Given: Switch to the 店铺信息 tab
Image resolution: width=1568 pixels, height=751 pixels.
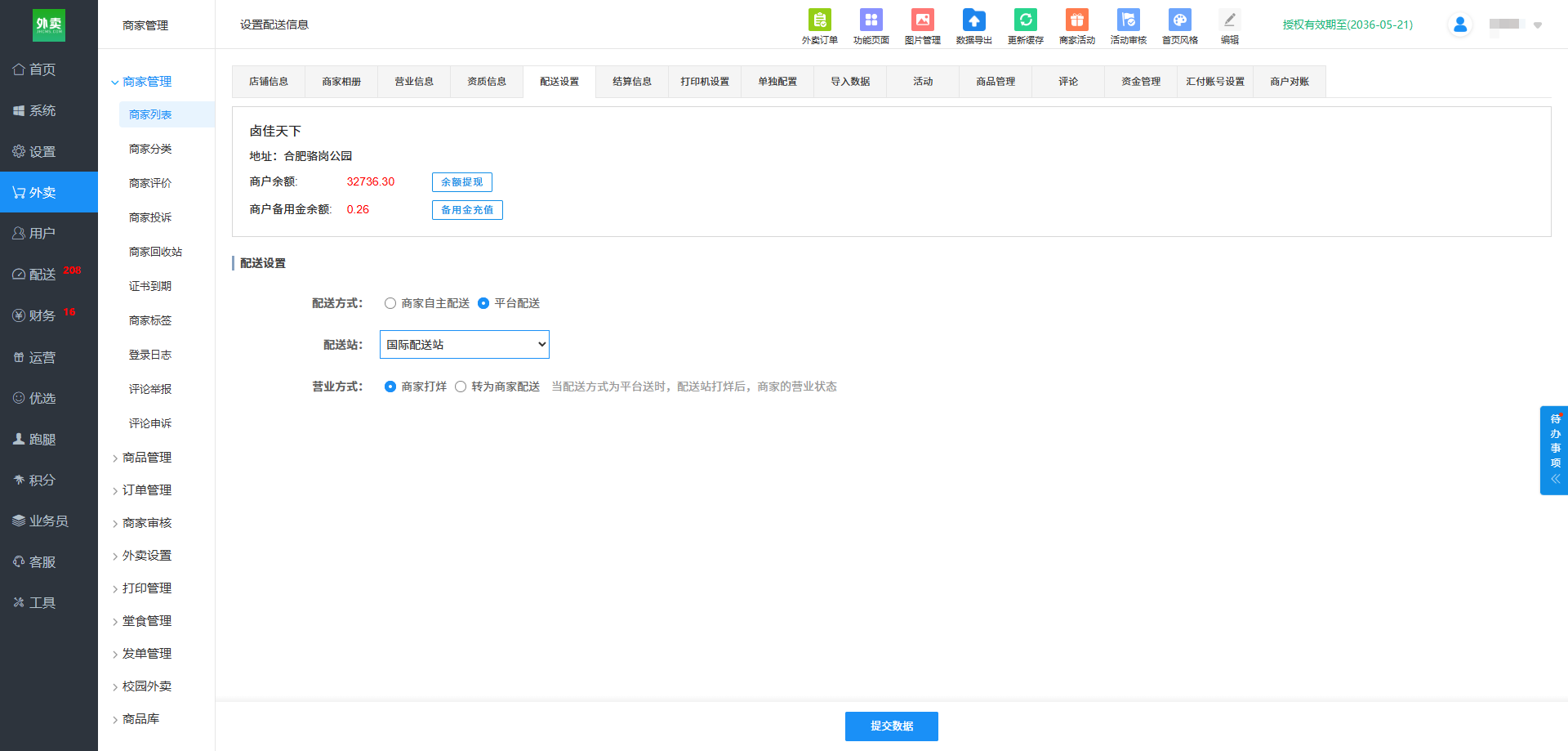Looking at the screenshot, I should coord(269,82).
